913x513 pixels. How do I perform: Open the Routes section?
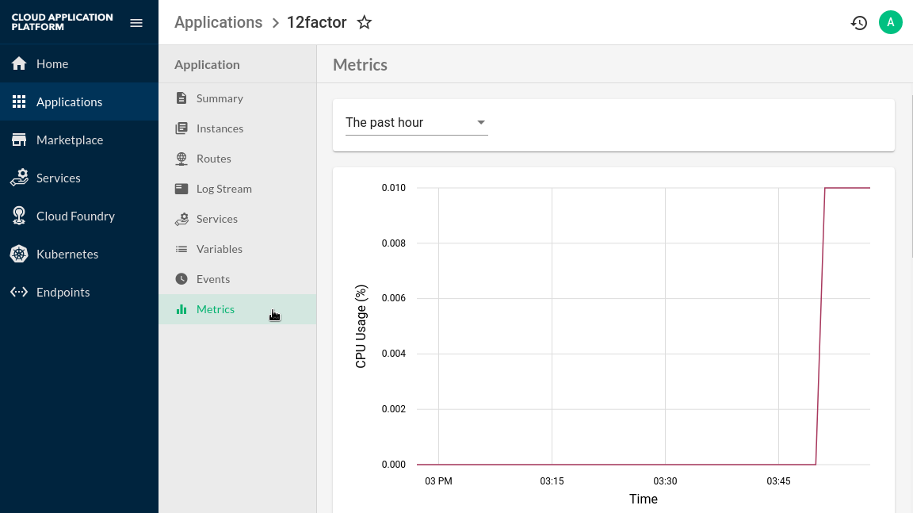click(x=213, y=159)
